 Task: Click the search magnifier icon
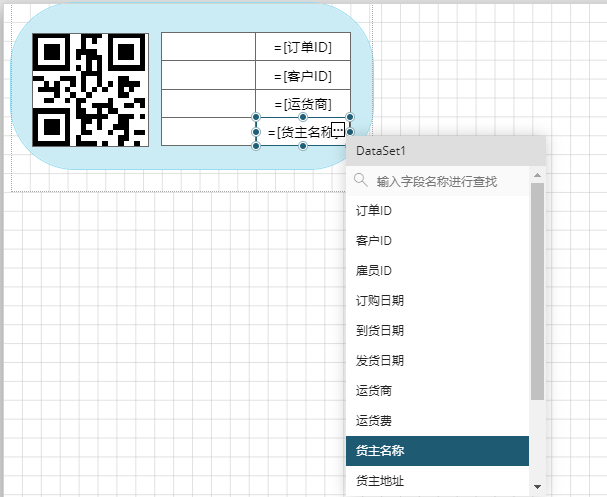[x=360, y=180]
